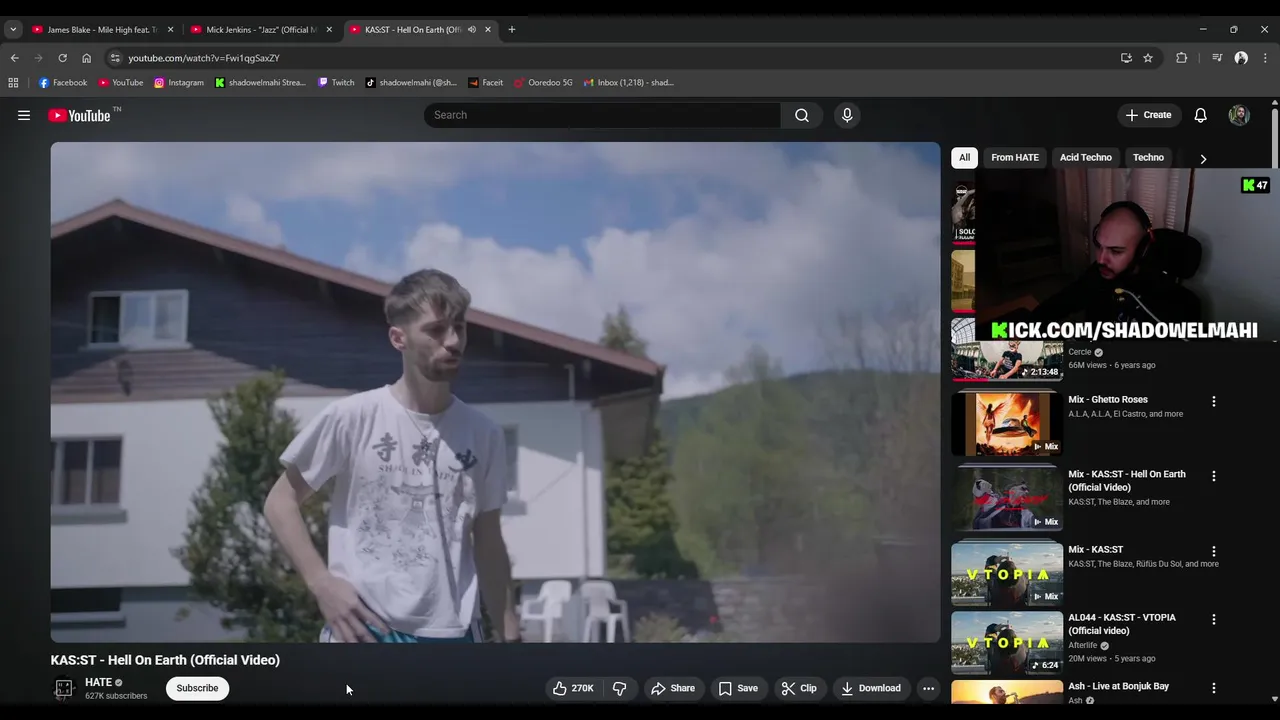This screenshot has height=720, width=1280.
Task: Open Mix - KAS:ST playlist thumbnail
Action: click(x=1007, y=573)
